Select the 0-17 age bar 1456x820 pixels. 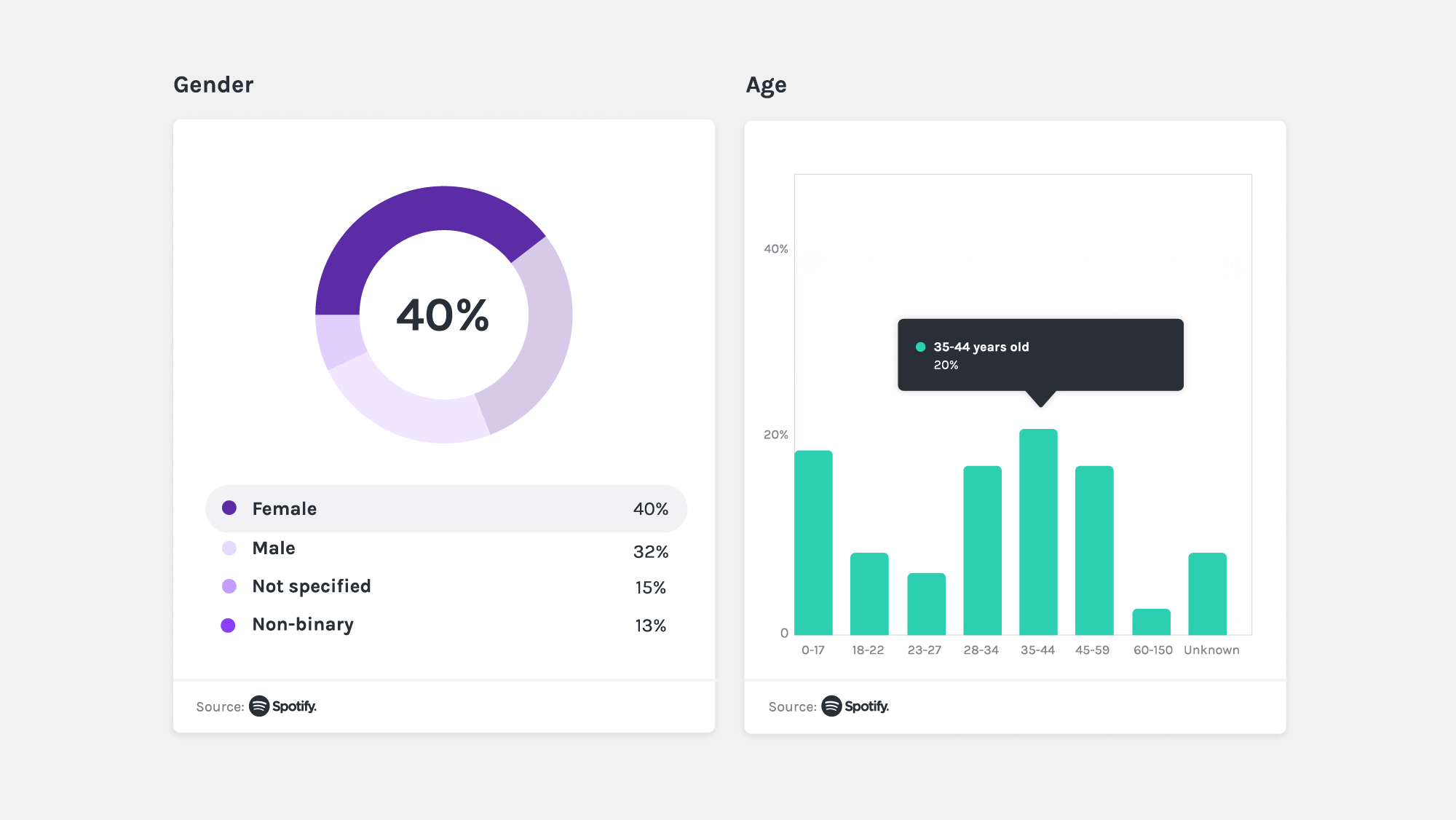[813, 543]
